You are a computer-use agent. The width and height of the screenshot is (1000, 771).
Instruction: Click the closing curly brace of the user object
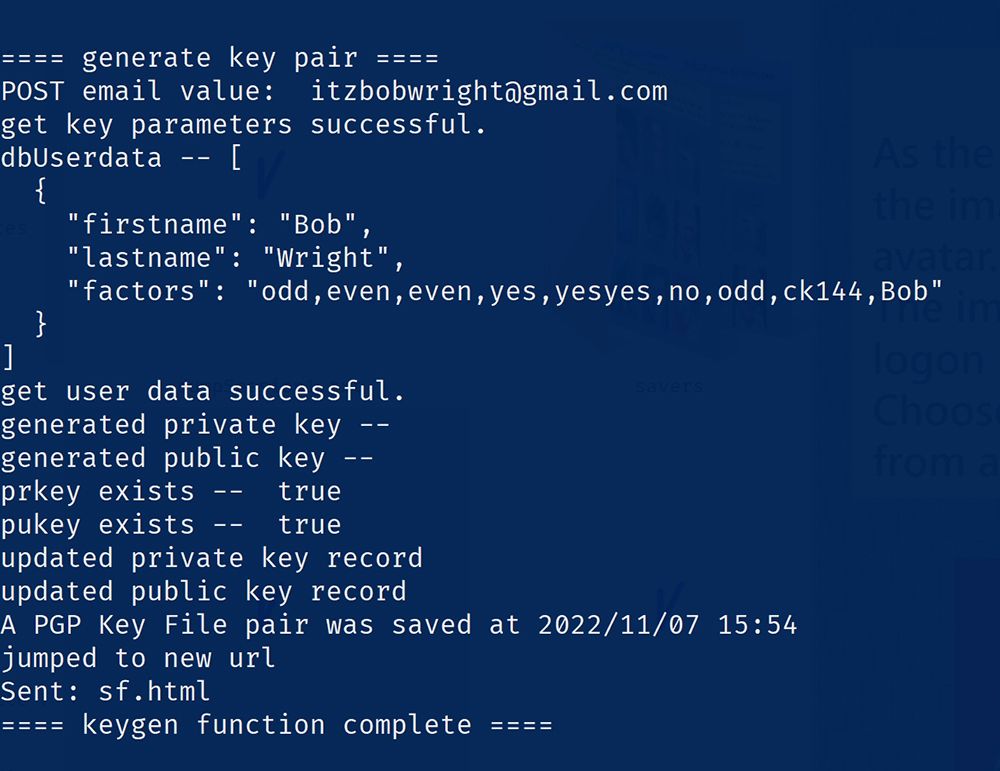pos(40,324)
